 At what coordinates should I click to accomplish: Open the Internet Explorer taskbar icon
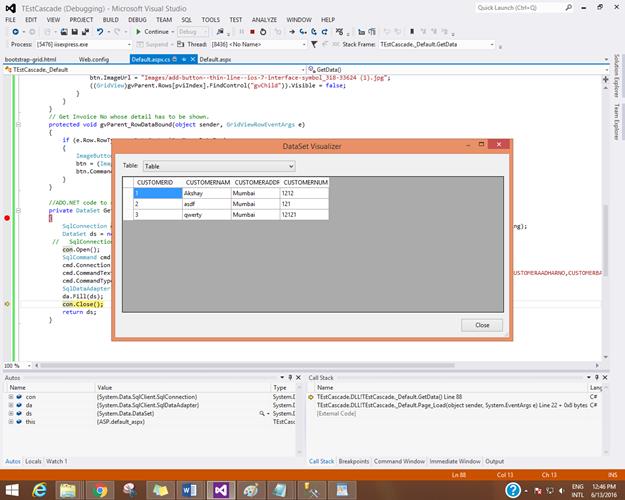[37, 488]
